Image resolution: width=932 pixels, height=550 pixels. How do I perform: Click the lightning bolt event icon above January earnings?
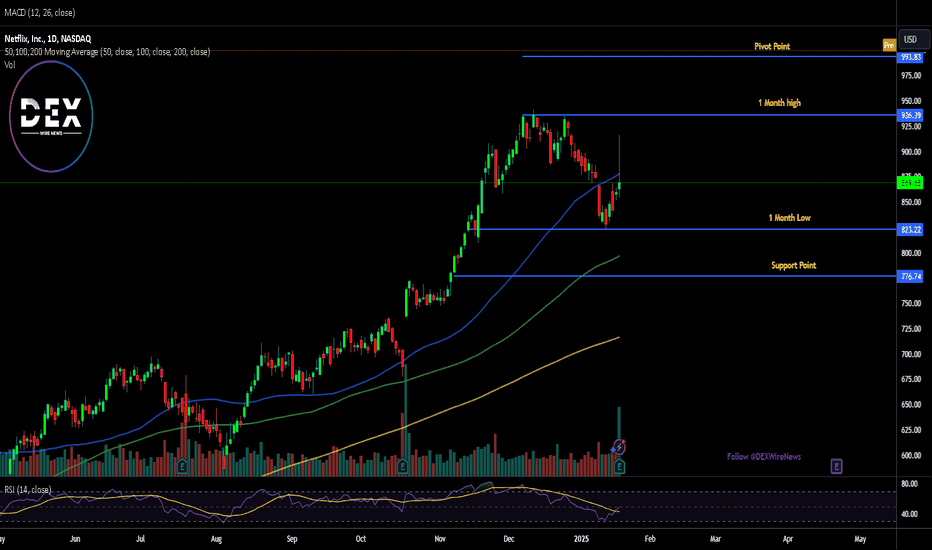[x=619, y=447]
